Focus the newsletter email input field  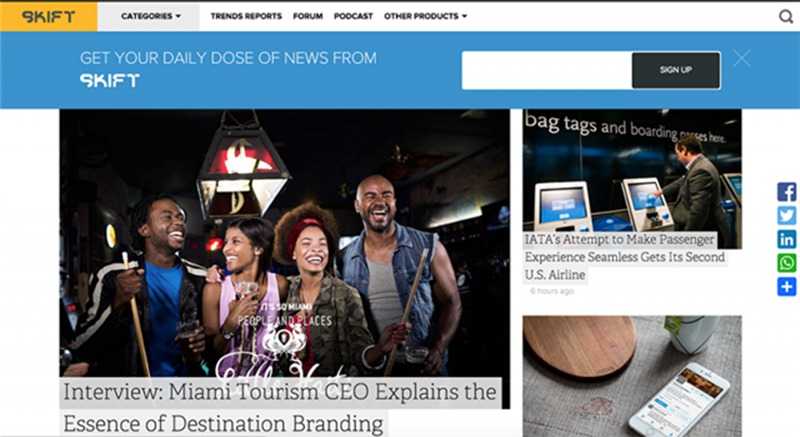[x=547, y=70]
